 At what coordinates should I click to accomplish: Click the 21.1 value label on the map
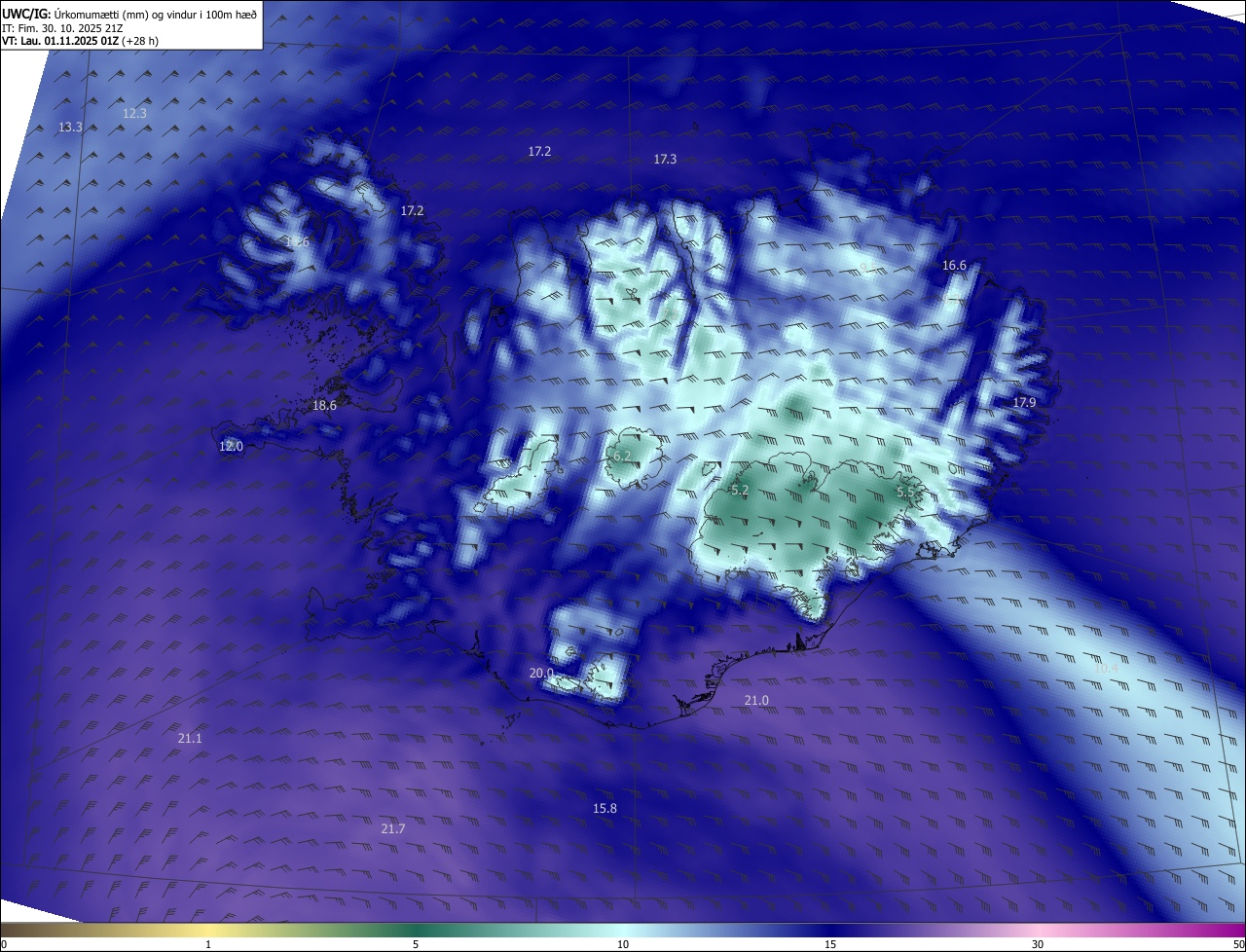(190, 739)
